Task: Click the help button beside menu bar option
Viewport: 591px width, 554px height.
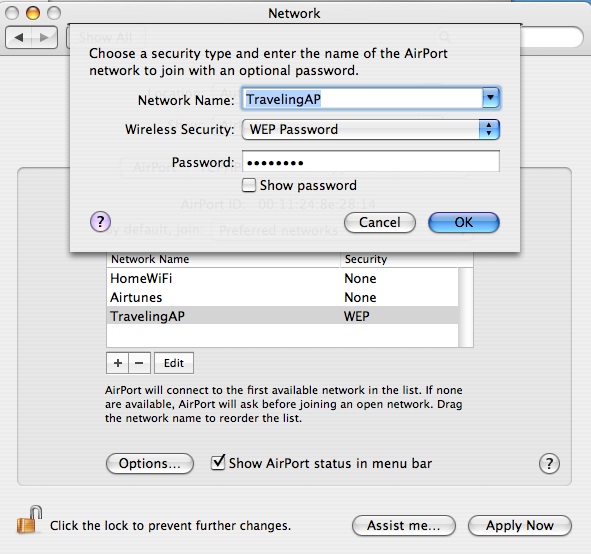Action: 549,464
